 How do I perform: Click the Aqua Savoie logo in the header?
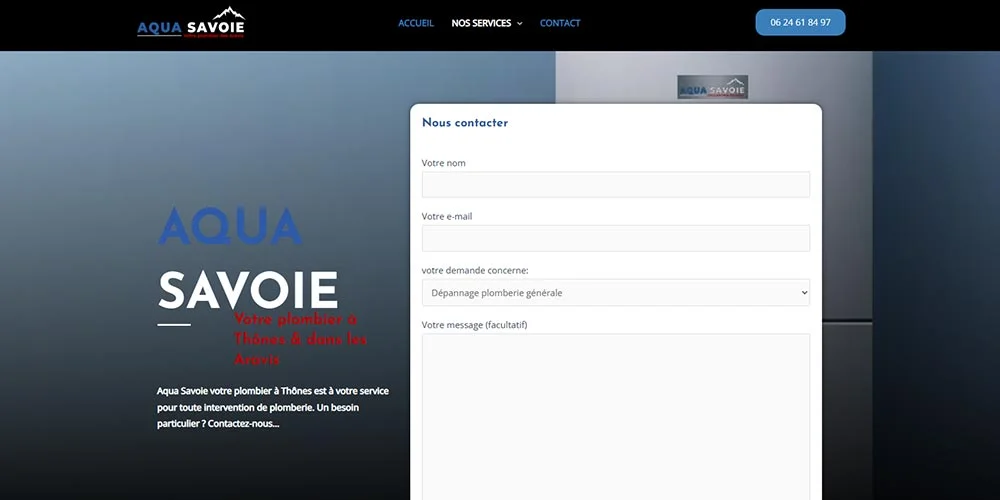191,23
